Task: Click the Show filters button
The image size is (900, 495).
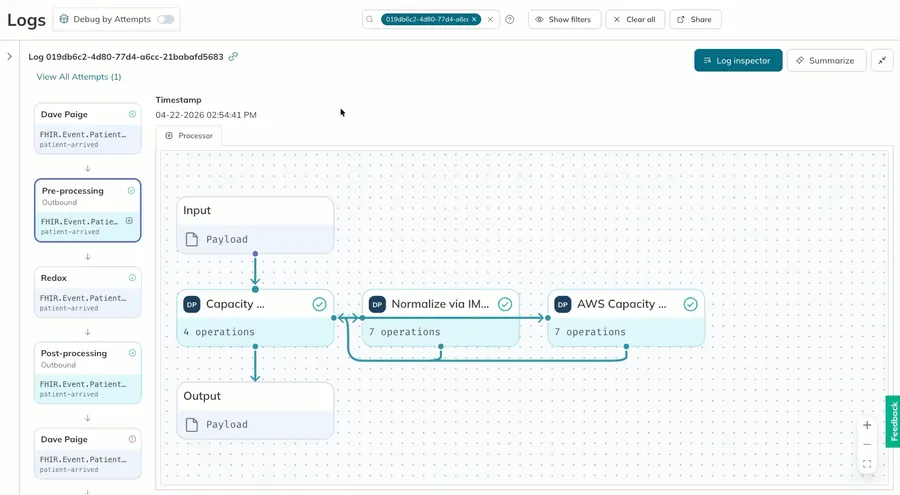Action: click(x=564, y=20)
